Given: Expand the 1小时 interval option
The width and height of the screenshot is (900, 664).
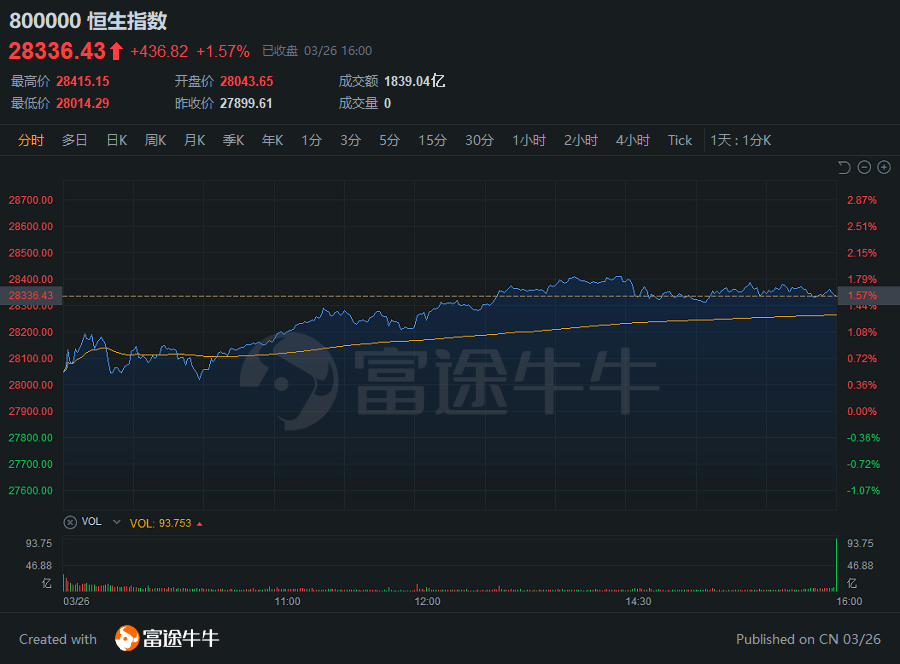Looking at the screenshot, I should (x=528, y=140).
